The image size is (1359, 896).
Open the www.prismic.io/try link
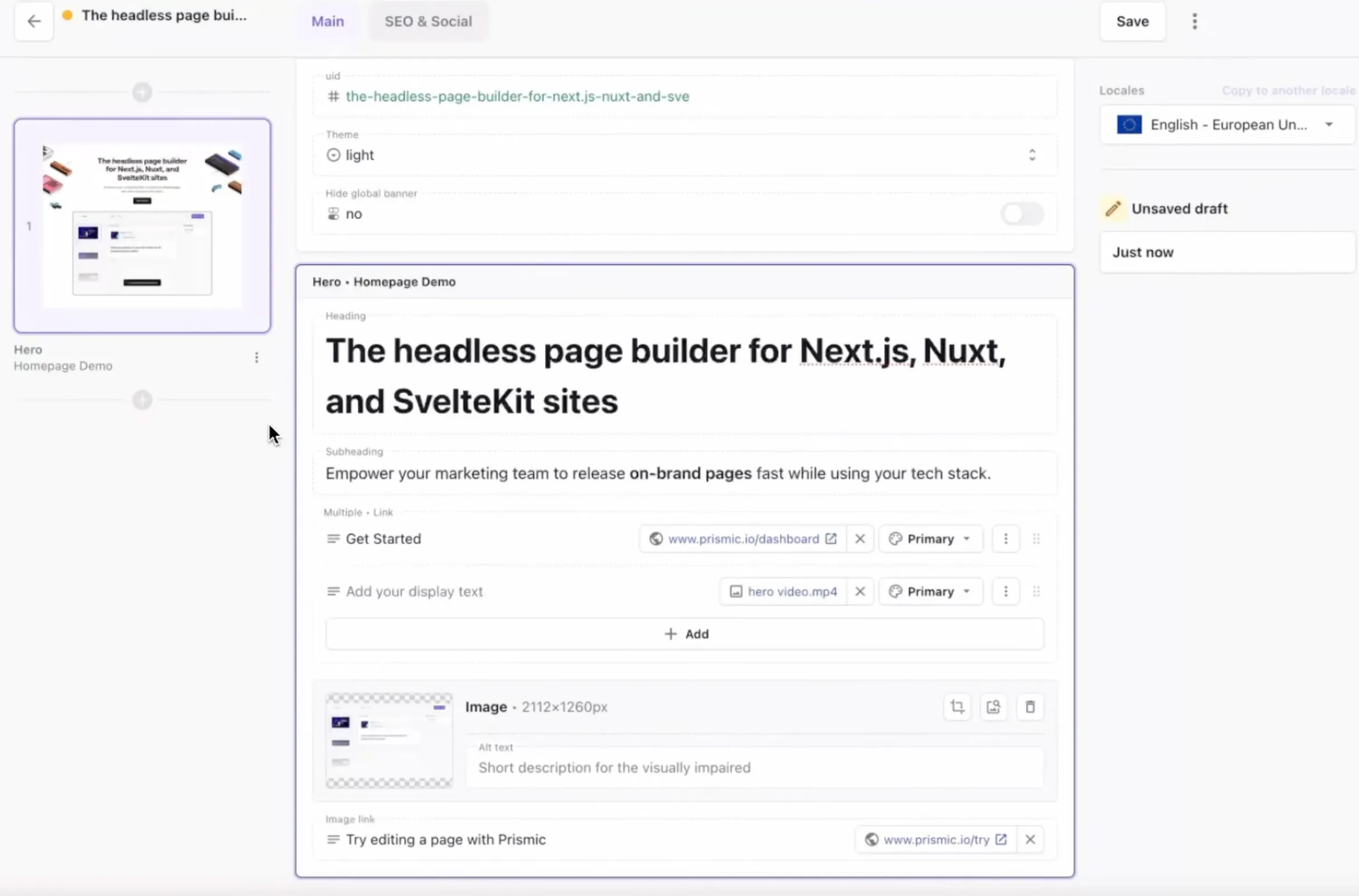coord(936,840)
